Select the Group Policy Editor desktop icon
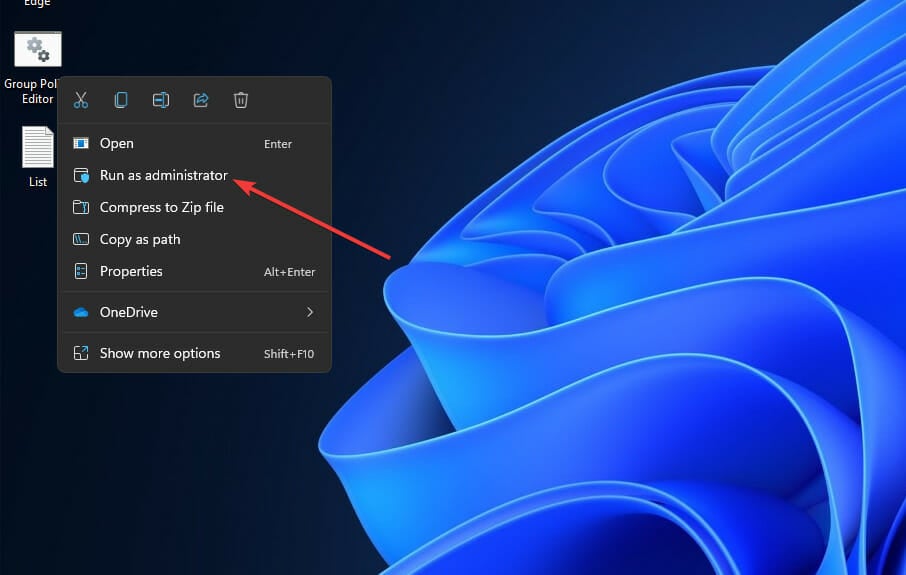Viewport: 906px width, 575px height. pyautogui.click(x=38, y=50)
